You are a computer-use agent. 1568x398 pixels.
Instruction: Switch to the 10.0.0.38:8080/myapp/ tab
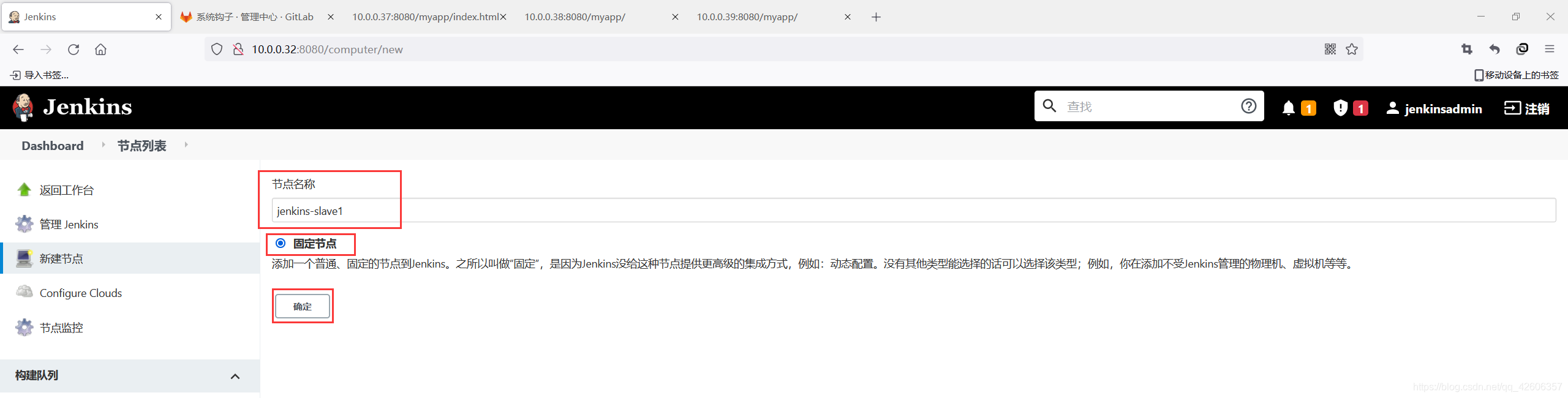(575, 17)
